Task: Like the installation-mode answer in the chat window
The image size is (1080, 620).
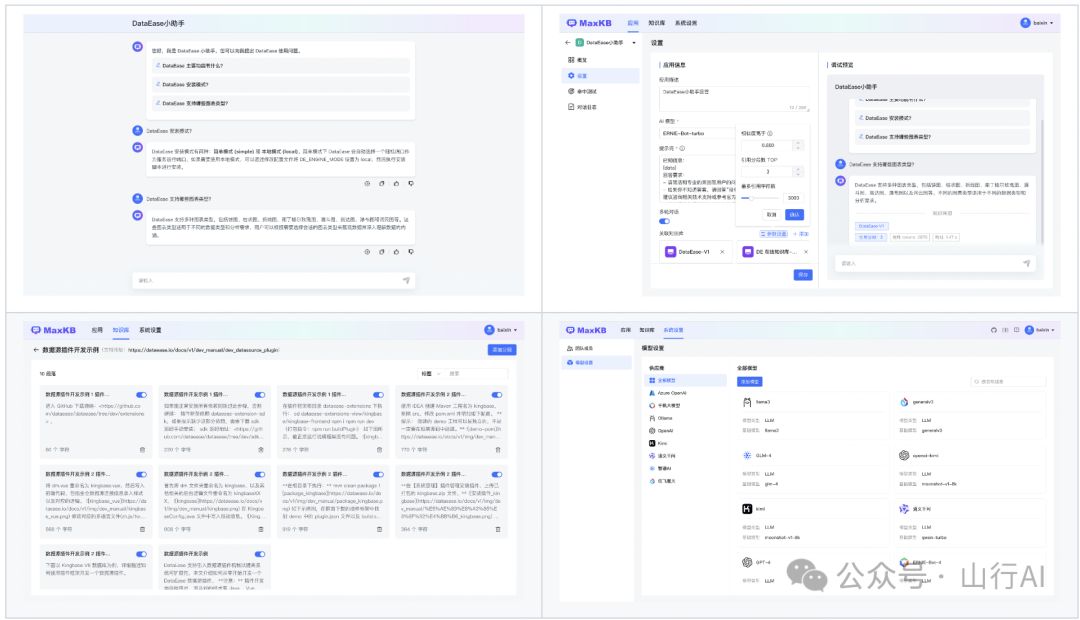Action: click(396, 183)
